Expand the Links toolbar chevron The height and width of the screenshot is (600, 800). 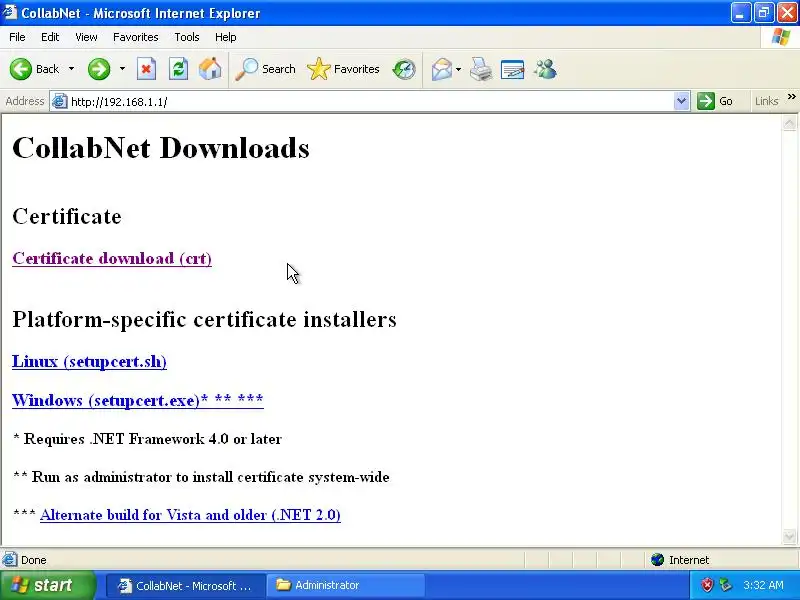[x=791, y=96]
